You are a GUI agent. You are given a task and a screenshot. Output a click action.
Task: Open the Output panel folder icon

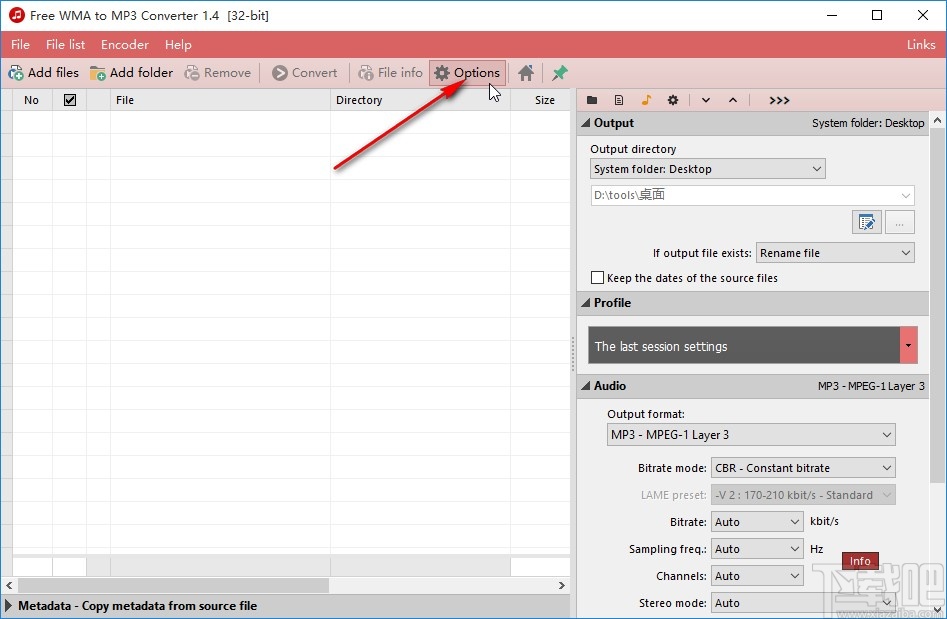(x=592, y=100)
